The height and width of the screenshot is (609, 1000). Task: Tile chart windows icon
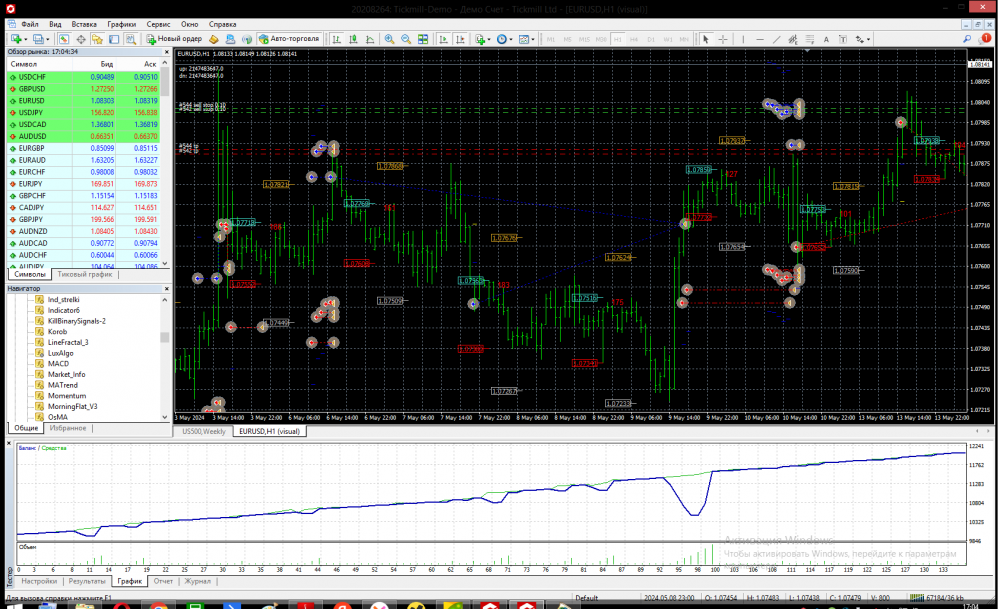pyautogui.click(x=423, y=39)
